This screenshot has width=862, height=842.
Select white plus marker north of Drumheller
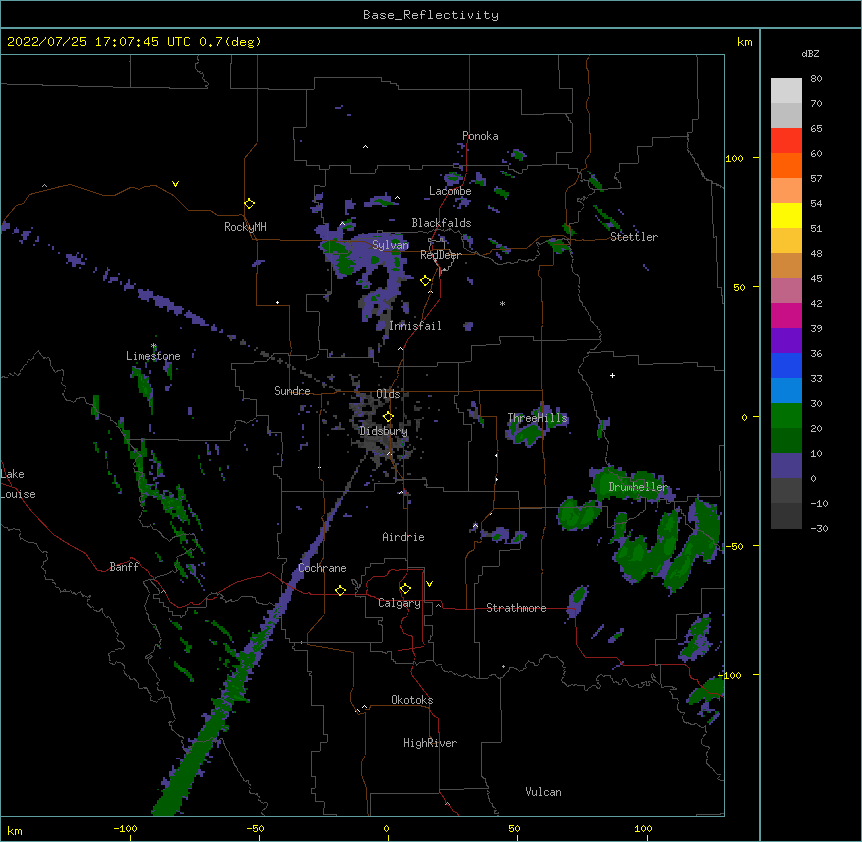(612, 375)
